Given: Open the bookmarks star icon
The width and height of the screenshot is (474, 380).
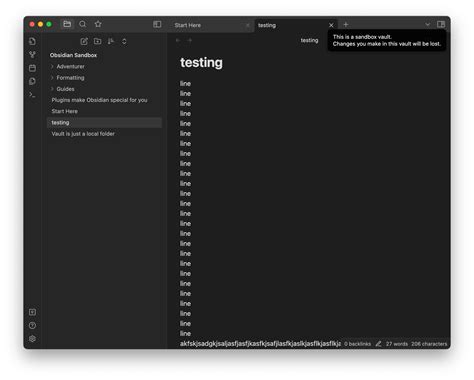Looking at the screenshot, I should click(x=98, y=24).
